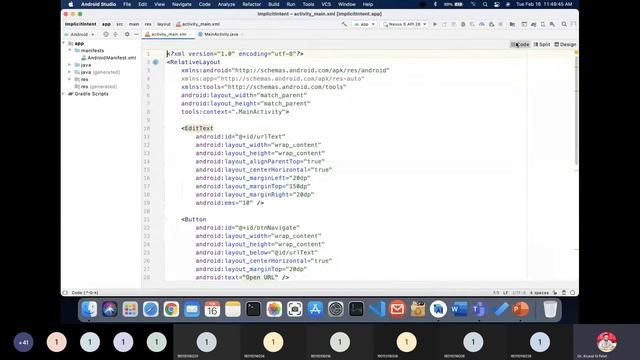Switch editor to Split view
The width and height of the screenshot is (640, 360).
pos(542,44)
